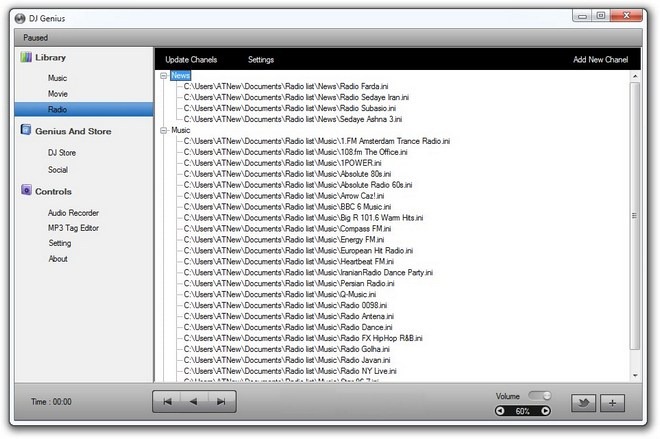Select Big R 101.6 Warm Hits.ini

click(x=303, y=218)
